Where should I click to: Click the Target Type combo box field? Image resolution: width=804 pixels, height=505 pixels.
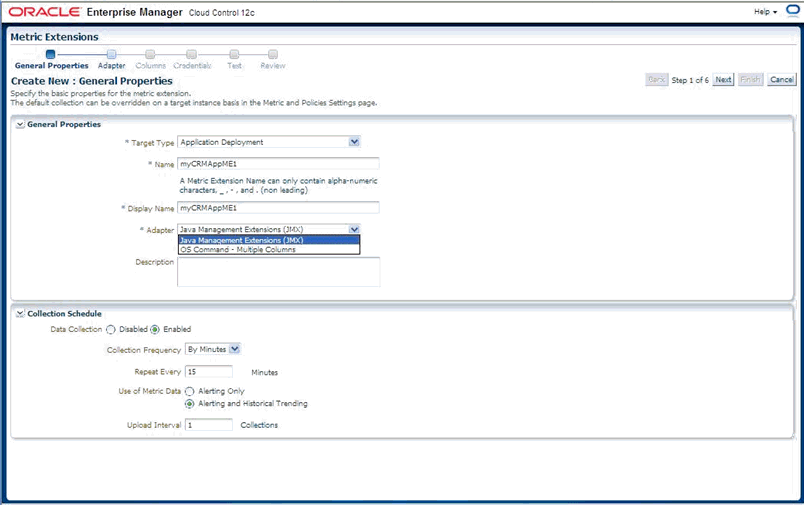pos(269,142)
